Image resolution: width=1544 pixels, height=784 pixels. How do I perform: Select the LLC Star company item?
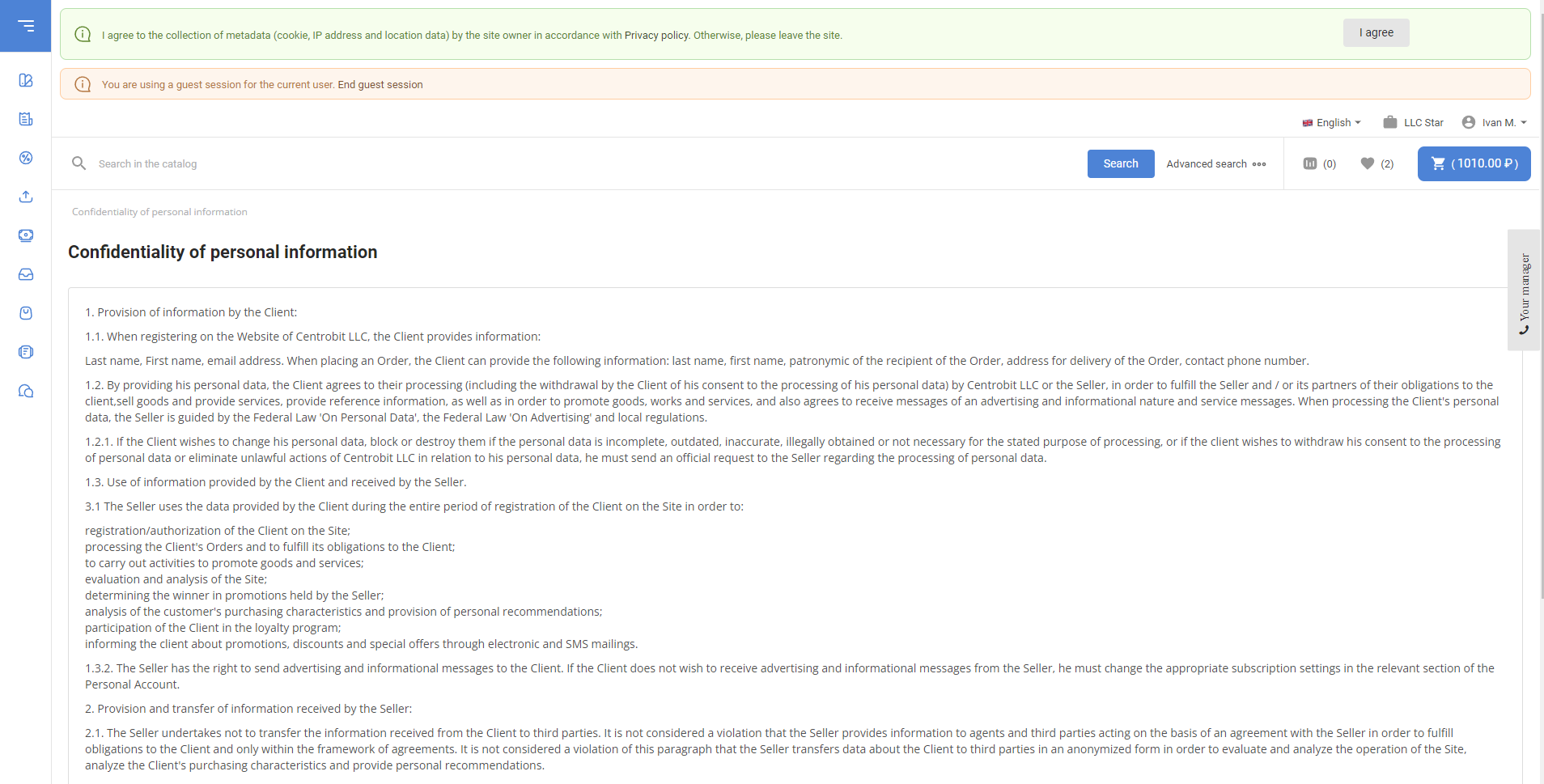[x=1414, y=123]
